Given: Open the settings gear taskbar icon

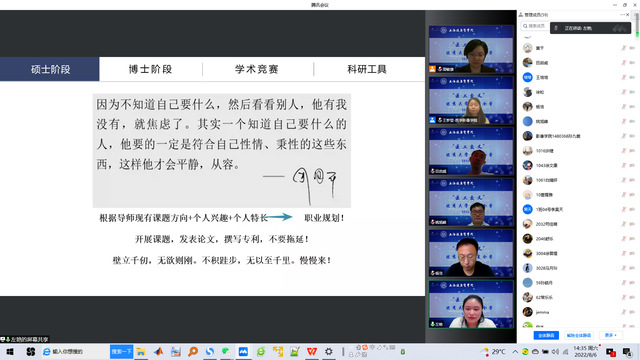Looking at the screenshot, I should (x=329, y=351).
